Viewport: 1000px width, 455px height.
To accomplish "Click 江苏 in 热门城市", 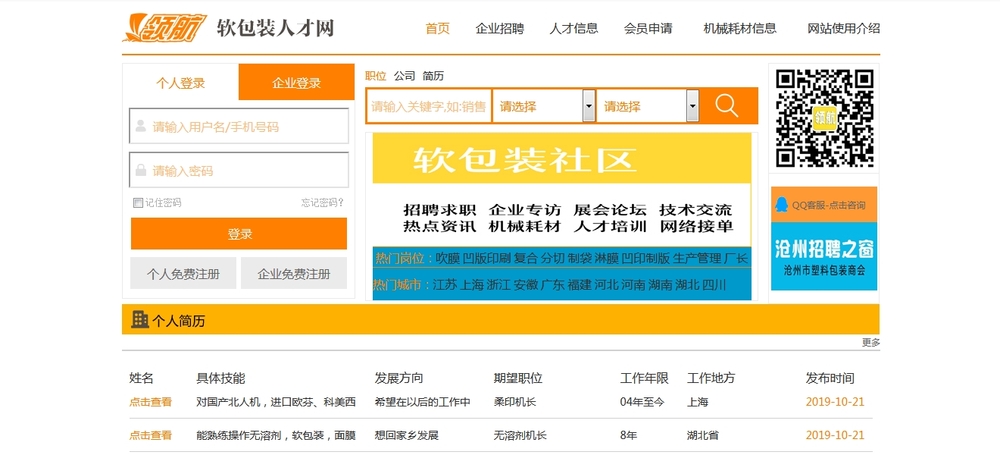I will pos(445,285).
